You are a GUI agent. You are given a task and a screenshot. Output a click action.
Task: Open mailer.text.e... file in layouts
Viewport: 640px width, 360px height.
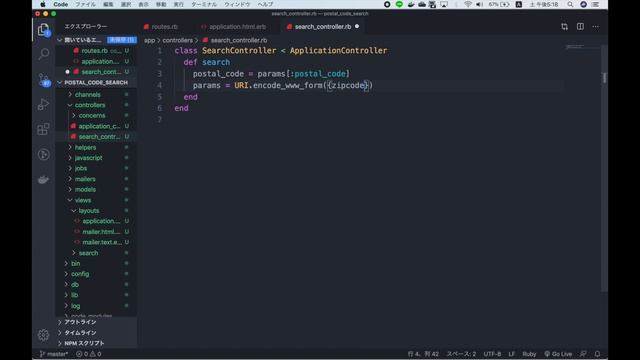tap(102, 242)
